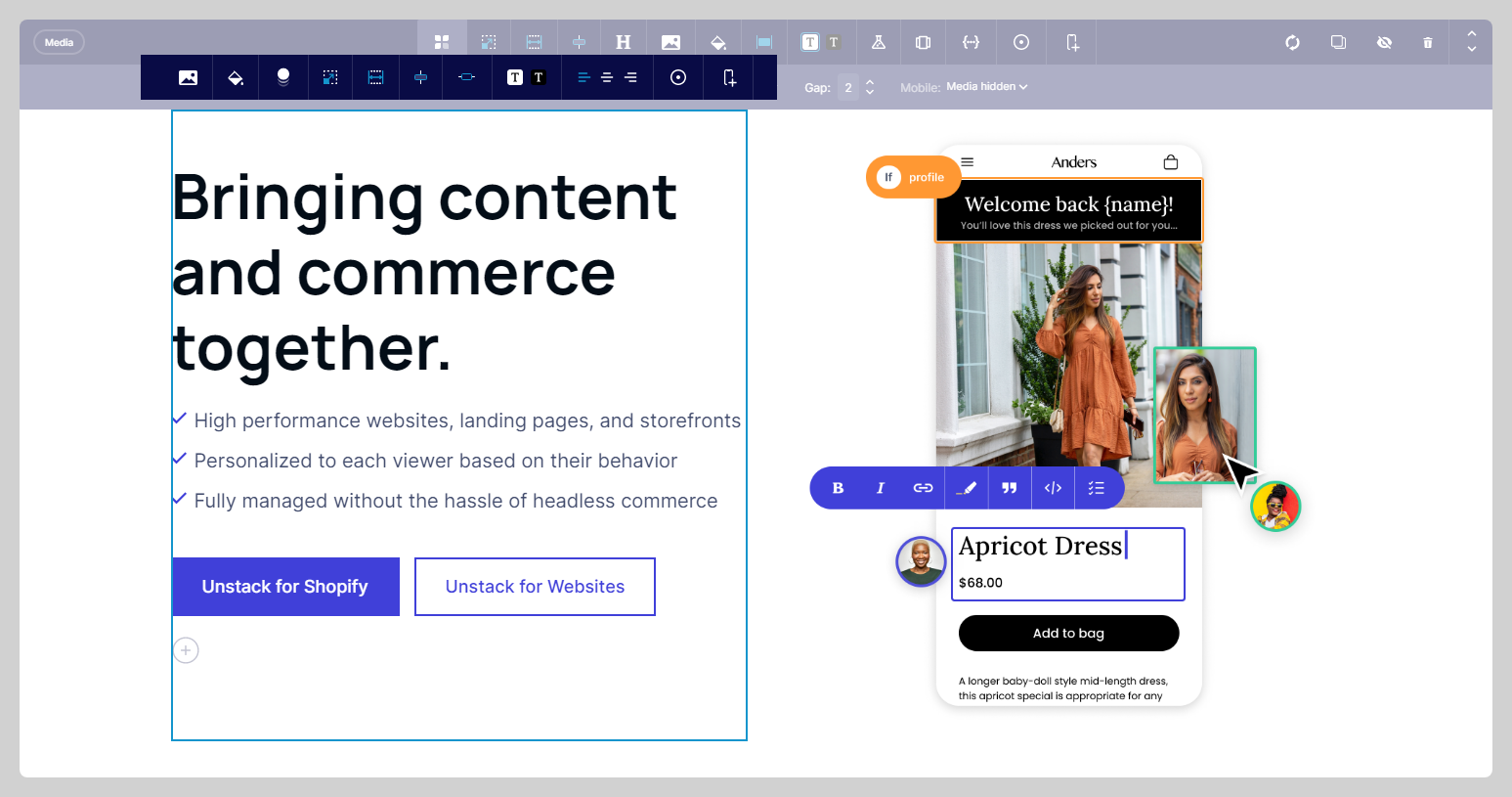This screenshot has height=797, width=1512.
Task: Click the paint bucket icon in dark toolbar
Action: click(x=236, y=77)
